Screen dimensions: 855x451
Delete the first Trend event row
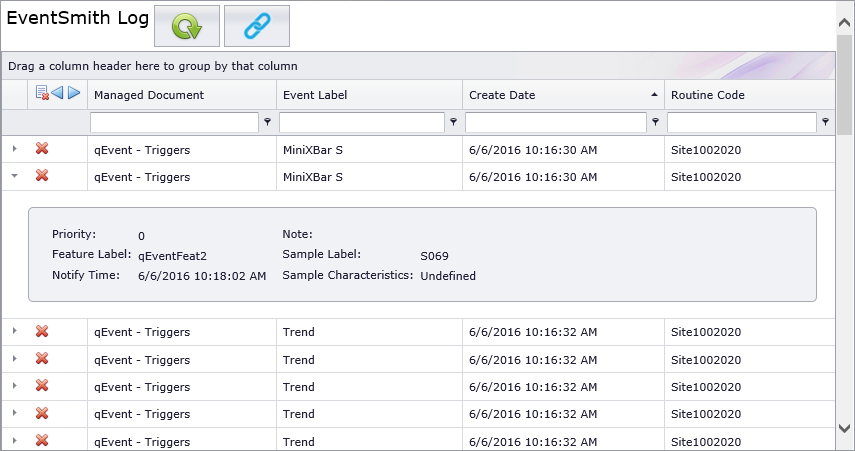point(42,332)
